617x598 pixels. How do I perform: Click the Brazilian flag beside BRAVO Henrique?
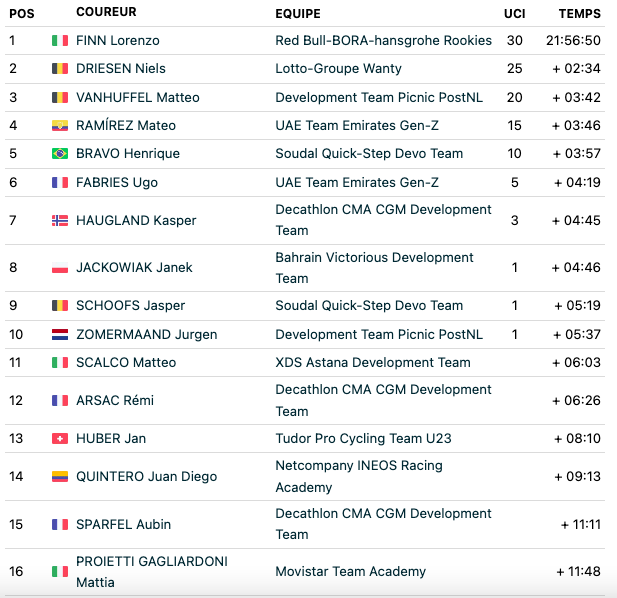click(x=60, y=153)
